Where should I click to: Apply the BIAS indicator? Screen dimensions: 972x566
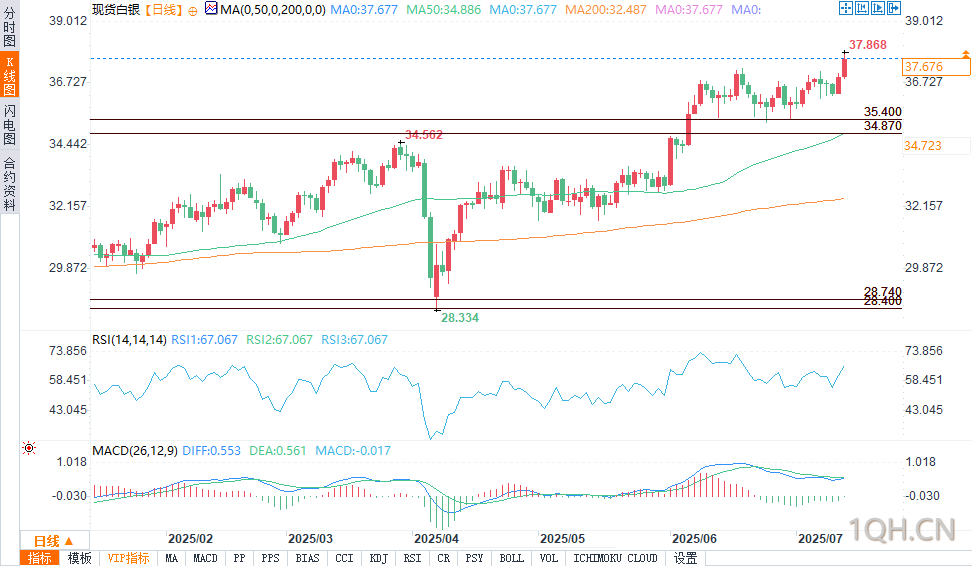tap(307, 558)
